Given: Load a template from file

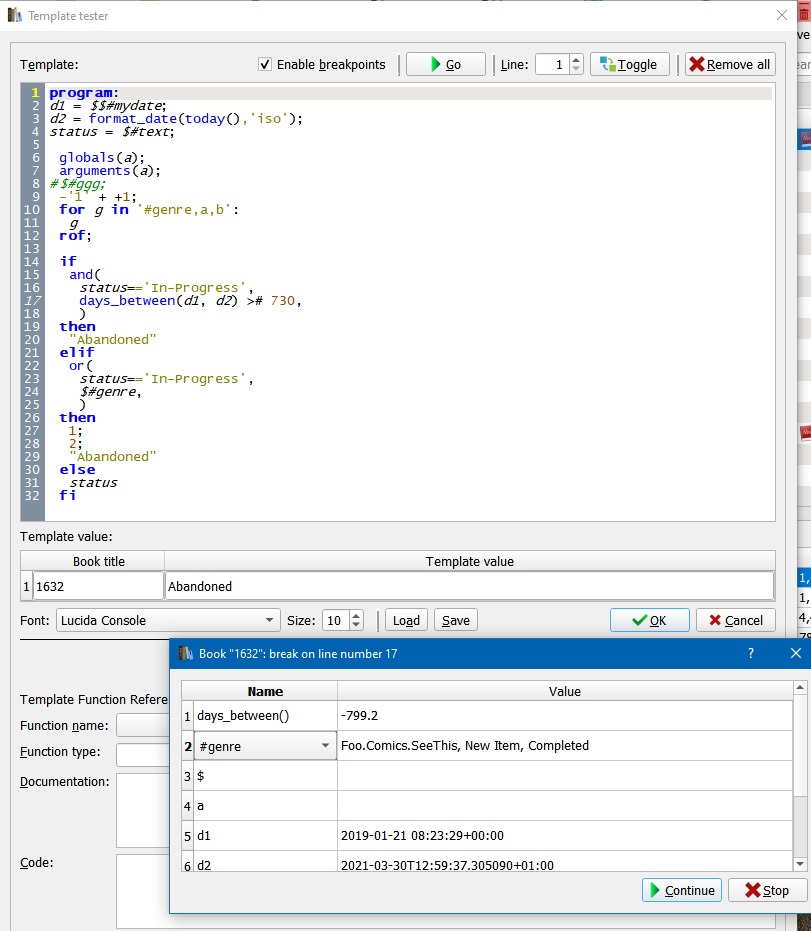Looking at the screenshot, I should (406, 620).
